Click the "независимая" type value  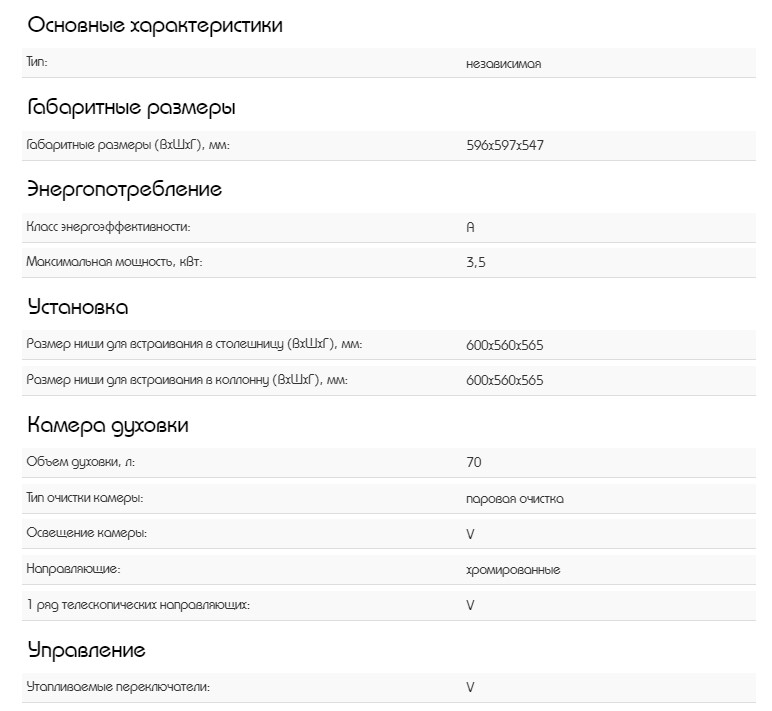tap(504, 63)
